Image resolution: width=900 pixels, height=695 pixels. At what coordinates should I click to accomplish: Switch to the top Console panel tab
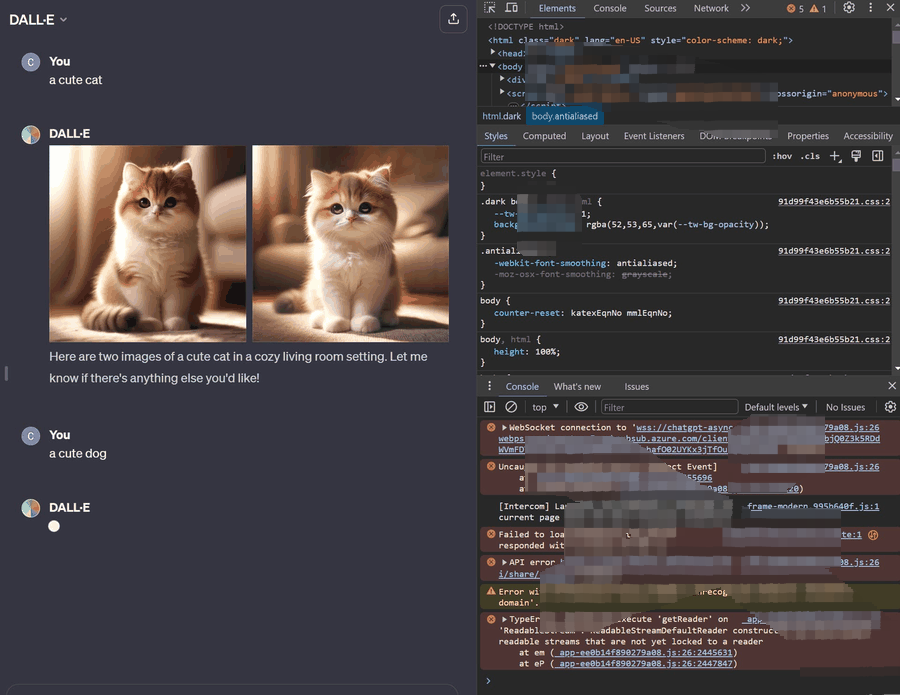(x=610, y=8)
